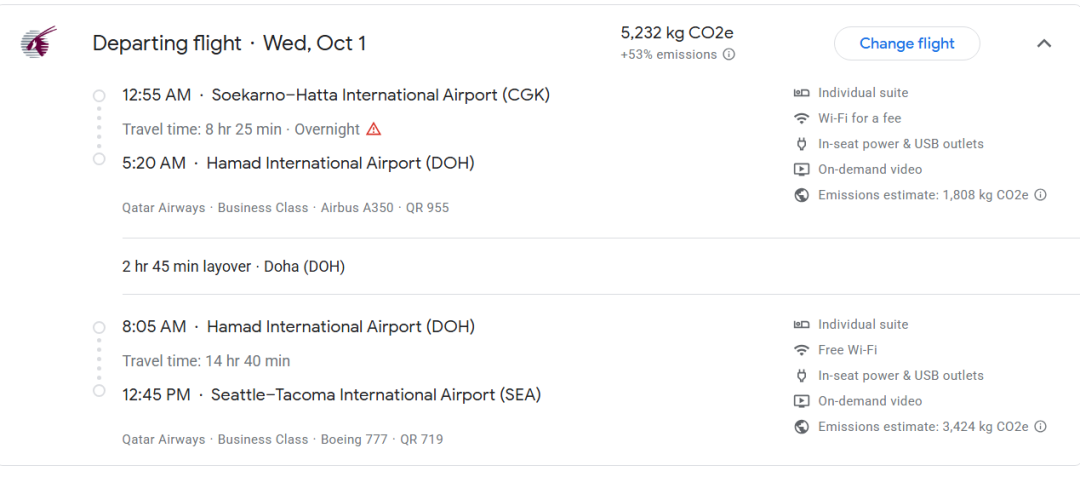1080x477 pixels.
Task: Click first flight's on-demand video icon
Action: [x=801, y=169]
